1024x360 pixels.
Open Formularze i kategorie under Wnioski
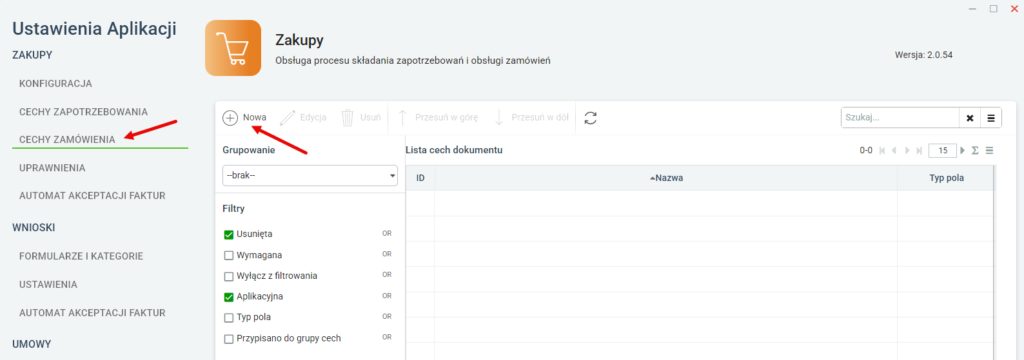pos(81,256)
